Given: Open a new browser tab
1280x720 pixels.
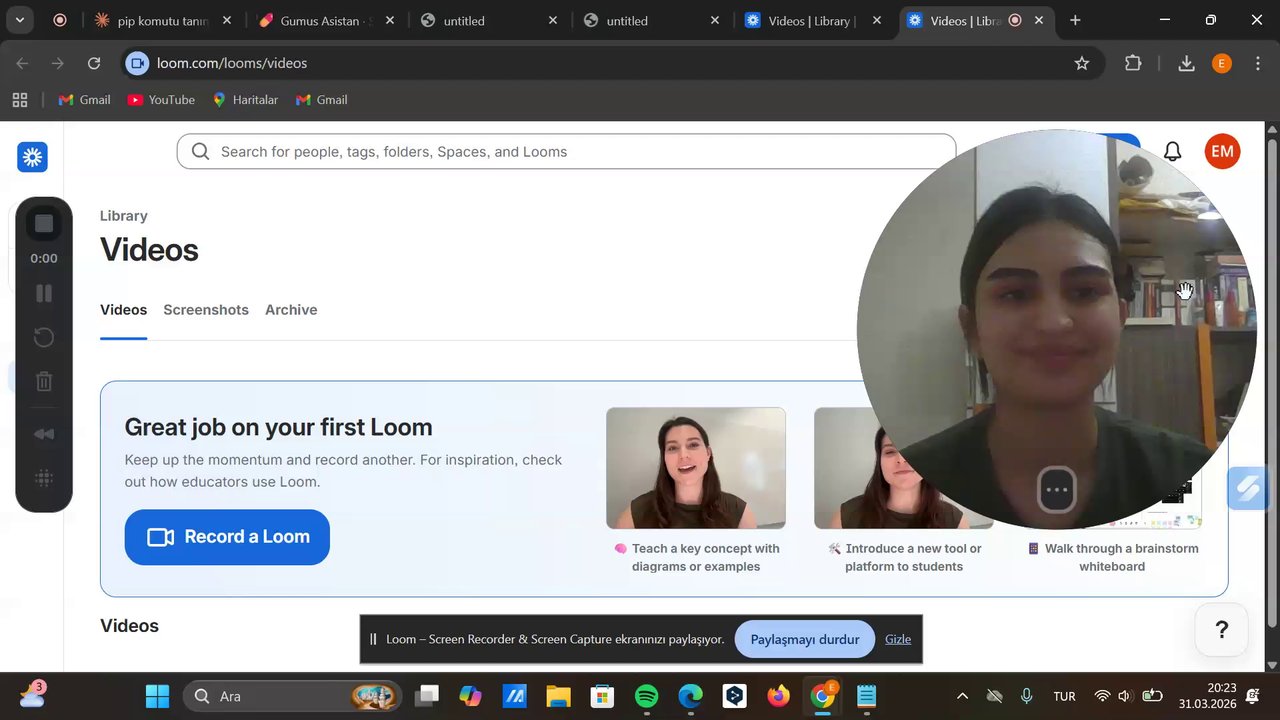Looking at the screenshot, I should 1075,20.
